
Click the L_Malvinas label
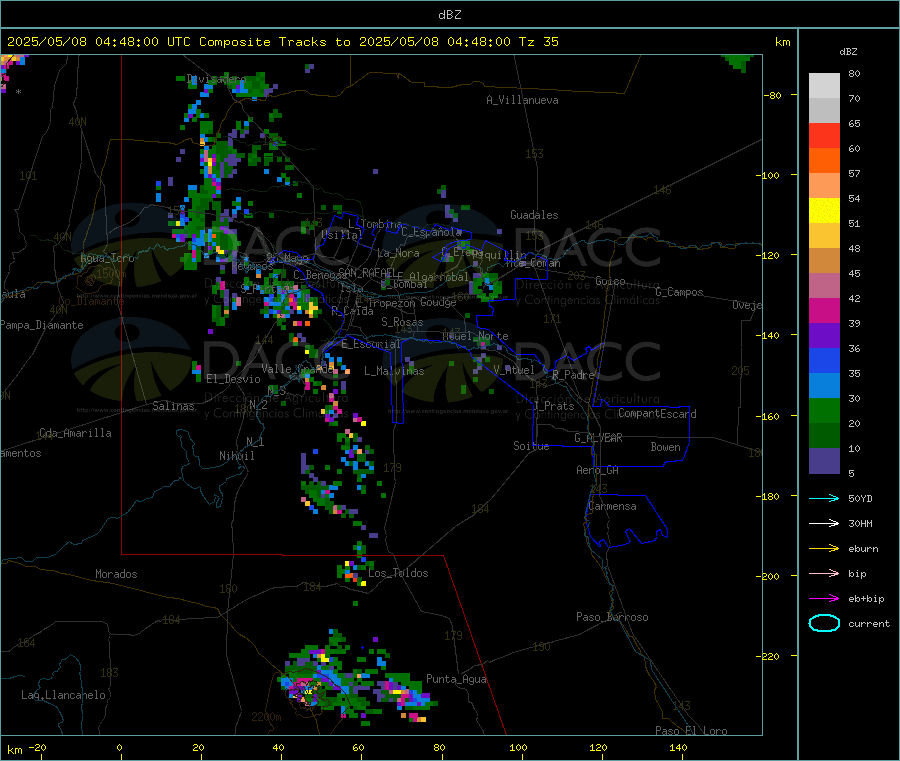point(394,371)
